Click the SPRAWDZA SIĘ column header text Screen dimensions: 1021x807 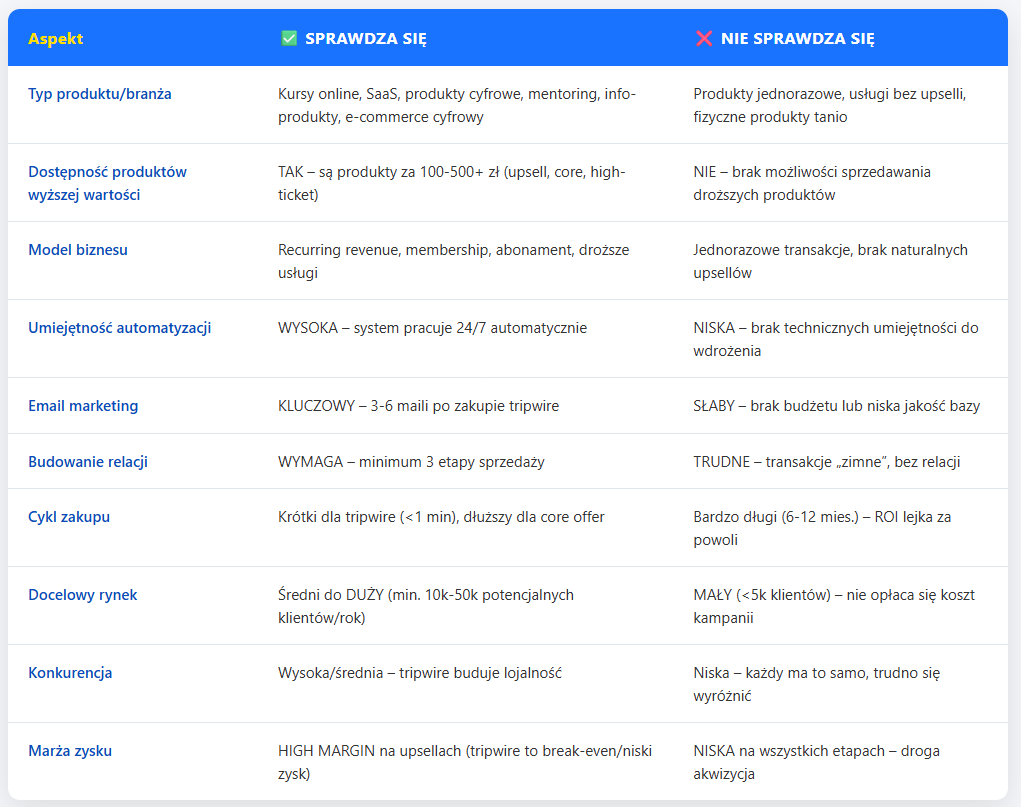coord(366,39)
